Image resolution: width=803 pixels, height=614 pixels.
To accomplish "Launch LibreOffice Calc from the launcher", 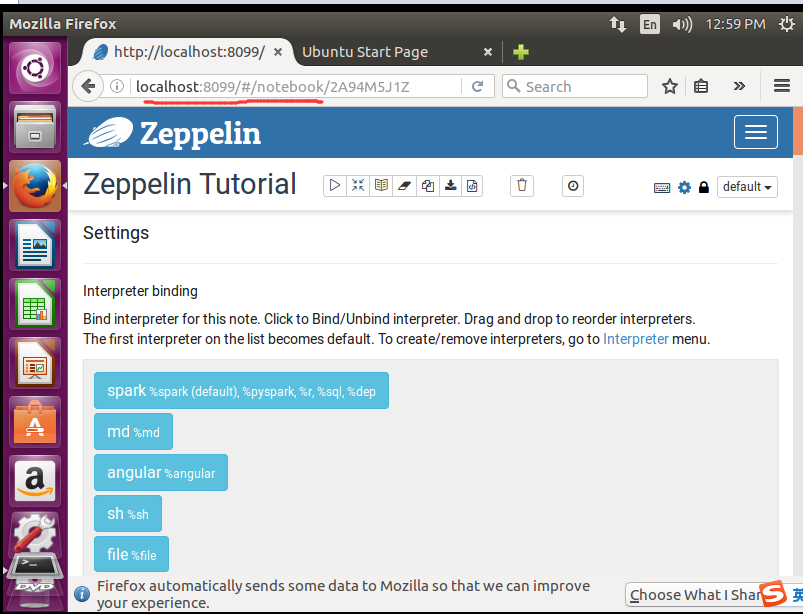I will click(x=35, y=304).
